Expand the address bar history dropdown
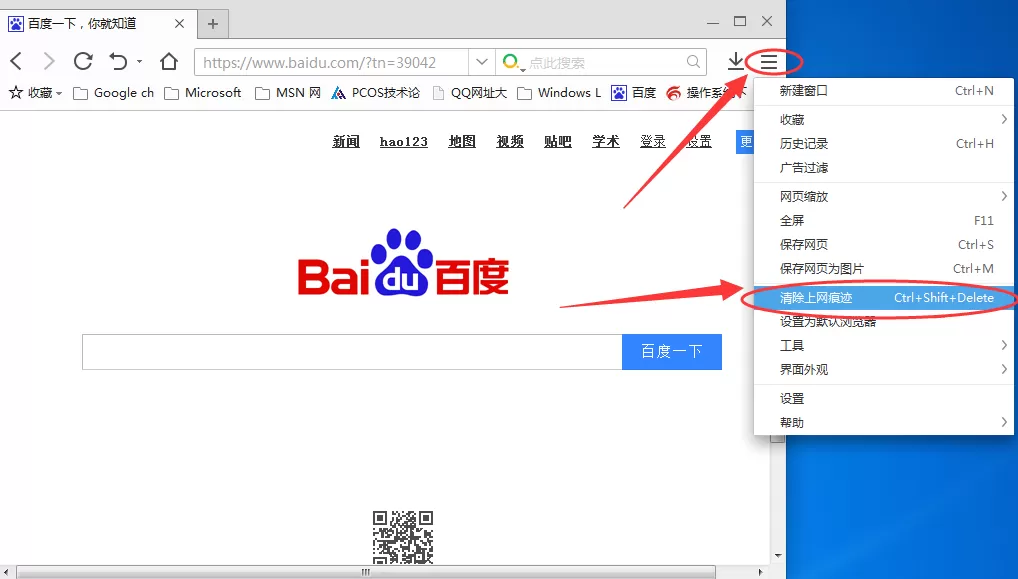 tap(482, 62)
